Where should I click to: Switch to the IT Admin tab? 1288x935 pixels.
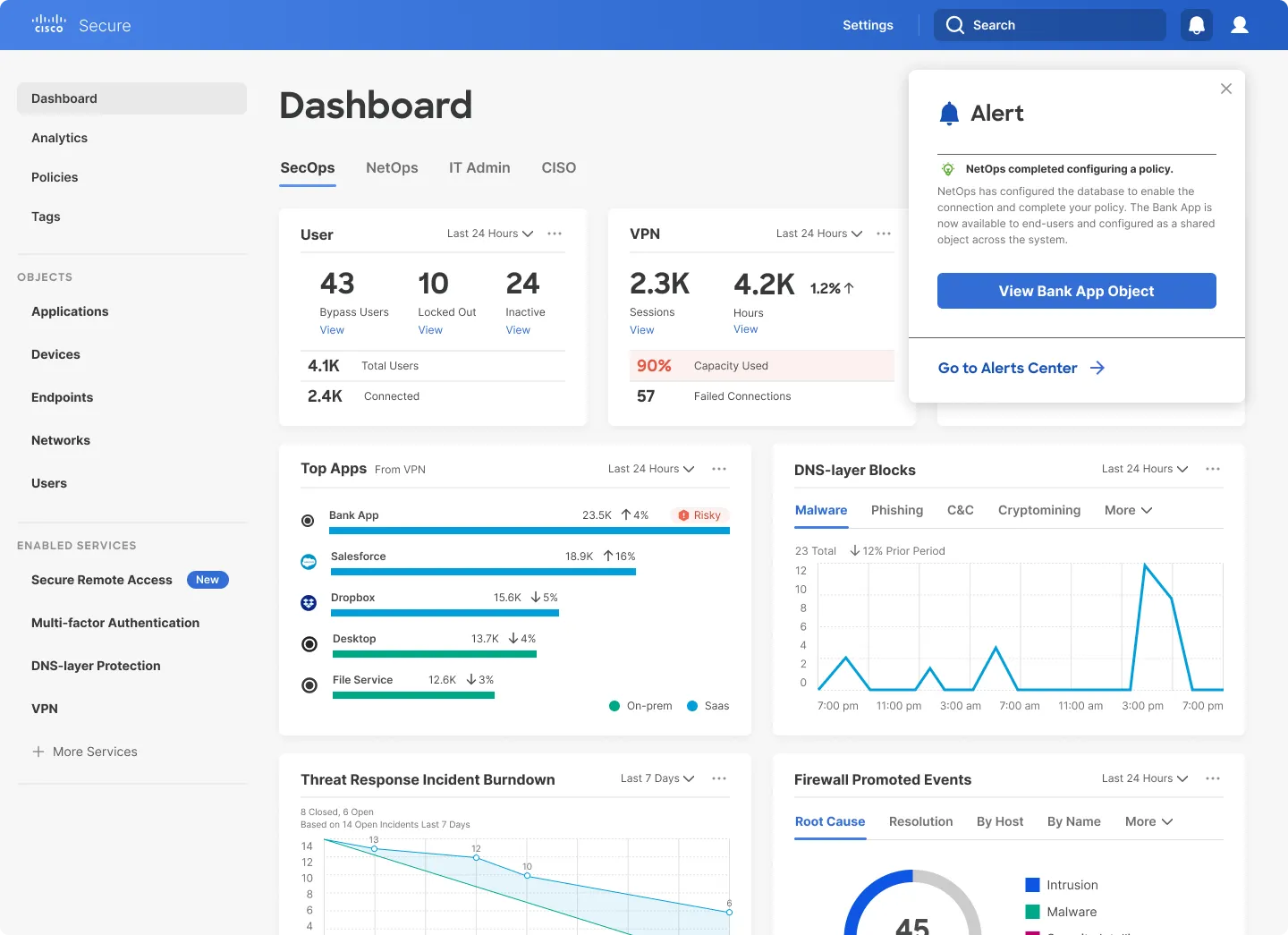(x=479, y=167)
